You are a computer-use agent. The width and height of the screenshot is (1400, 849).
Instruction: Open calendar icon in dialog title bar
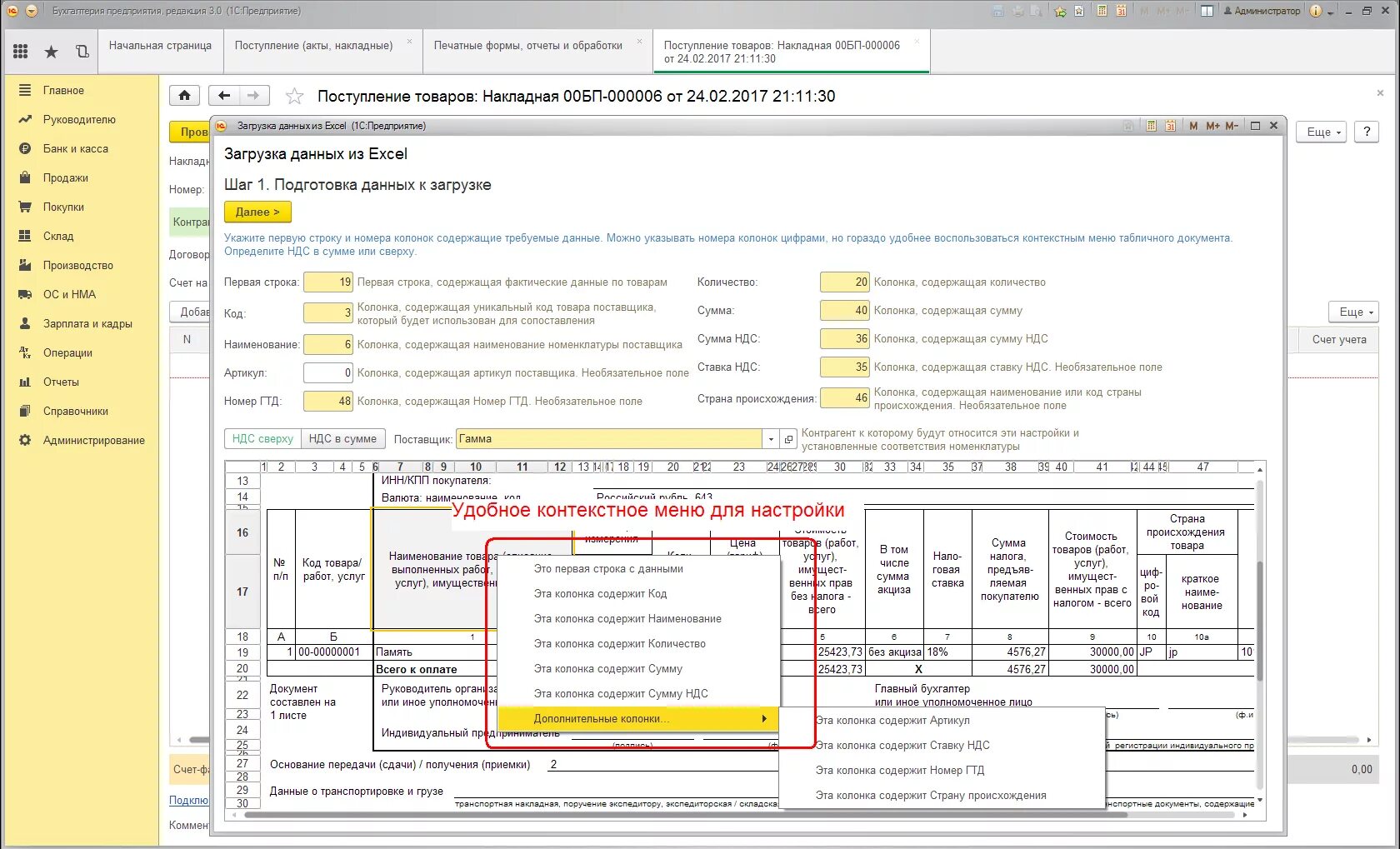(1171, 126)
